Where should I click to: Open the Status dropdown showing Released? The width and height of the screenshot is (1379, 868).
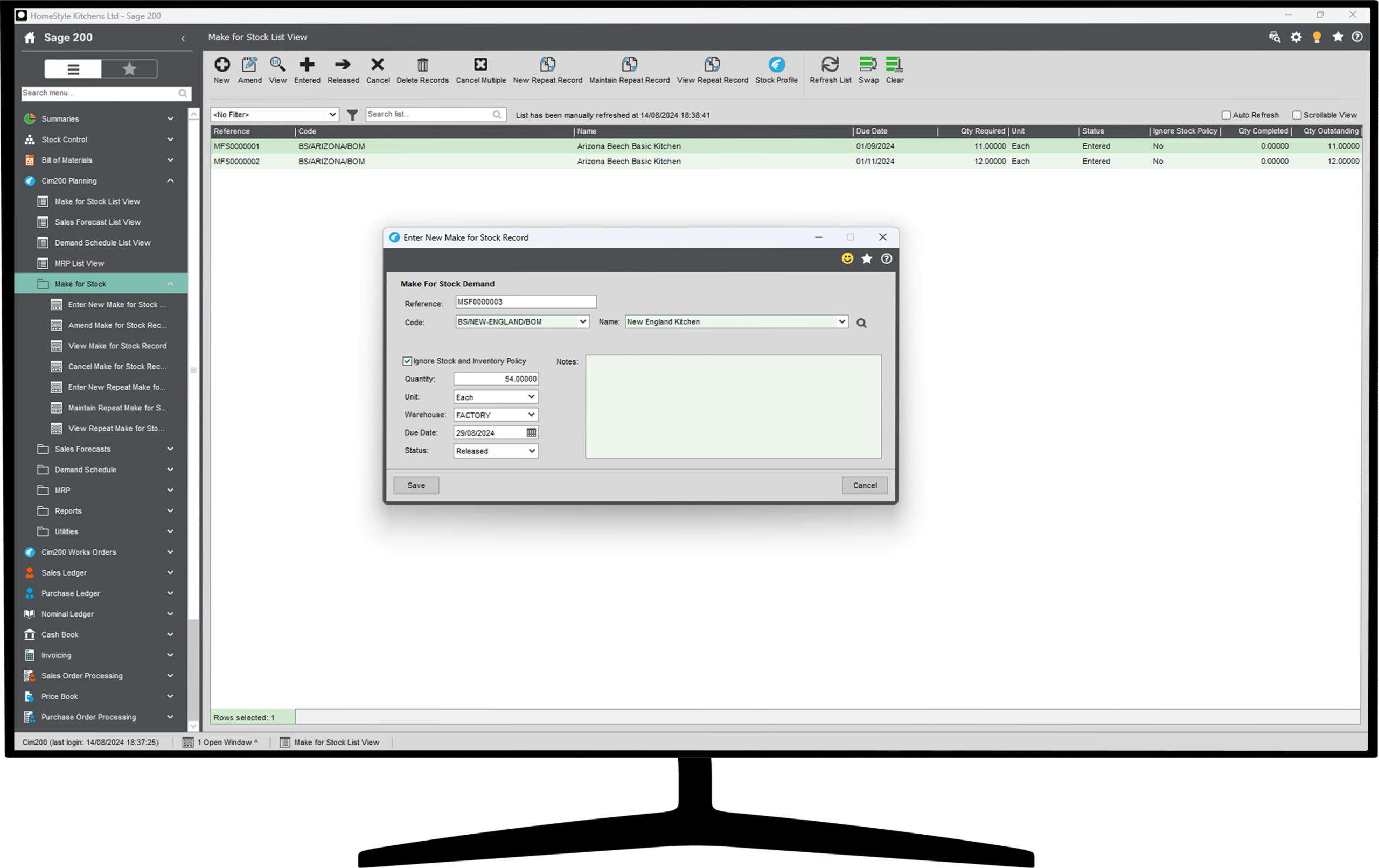[496, 451]
